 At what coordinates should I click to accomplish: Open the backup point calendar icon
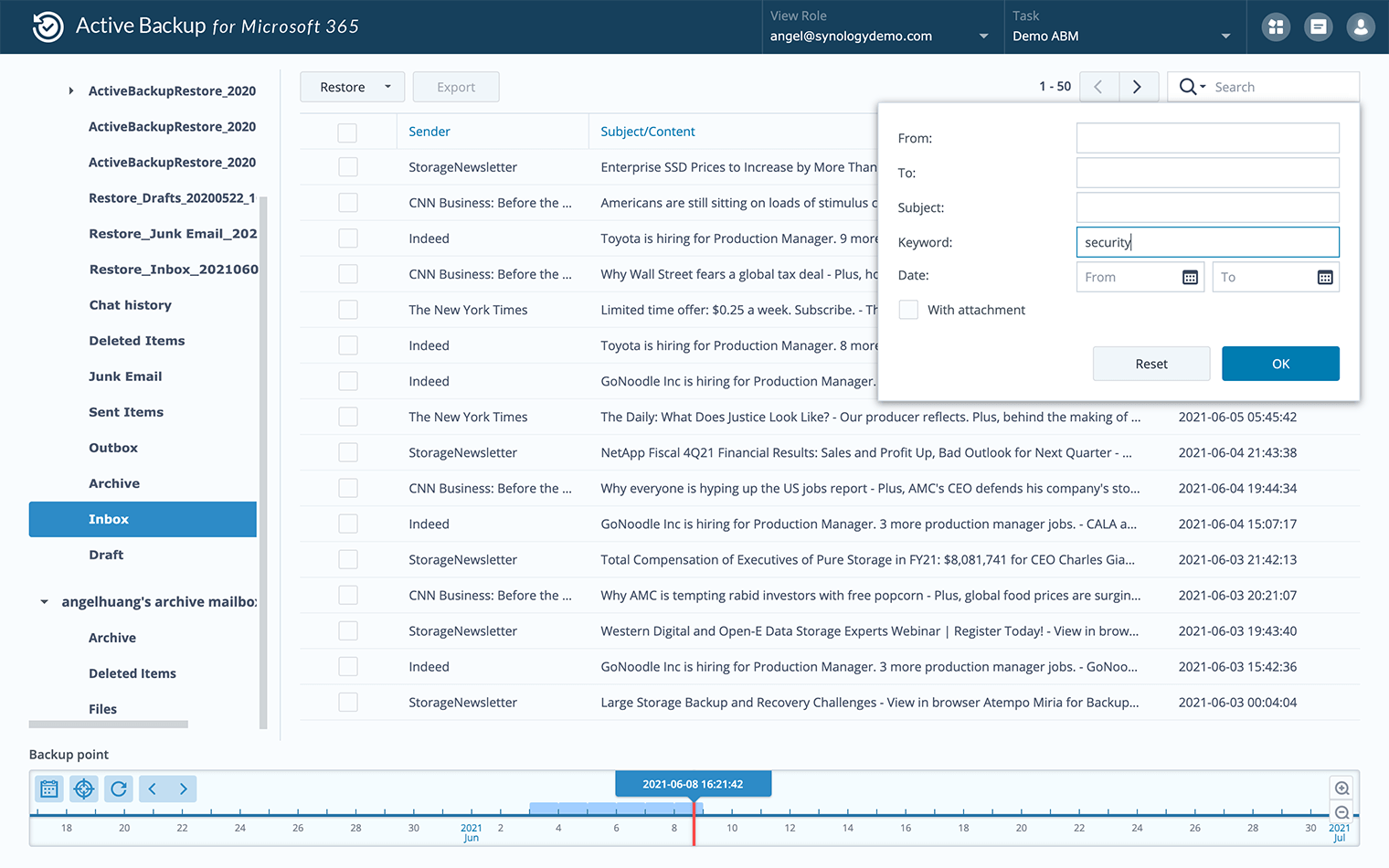click(x=48, y=789)
